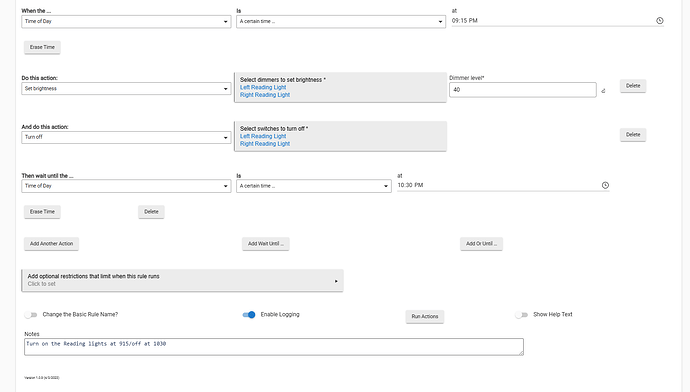Click the Run Actions button
Image resolution: width=690 pixels, height=392 pixels.
click(x=425, y=316)
